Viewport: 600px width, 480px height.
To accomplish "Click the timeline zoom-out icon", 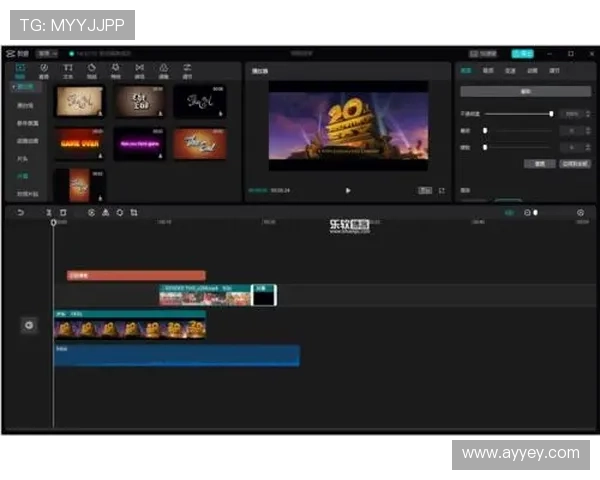I will 527,212.
